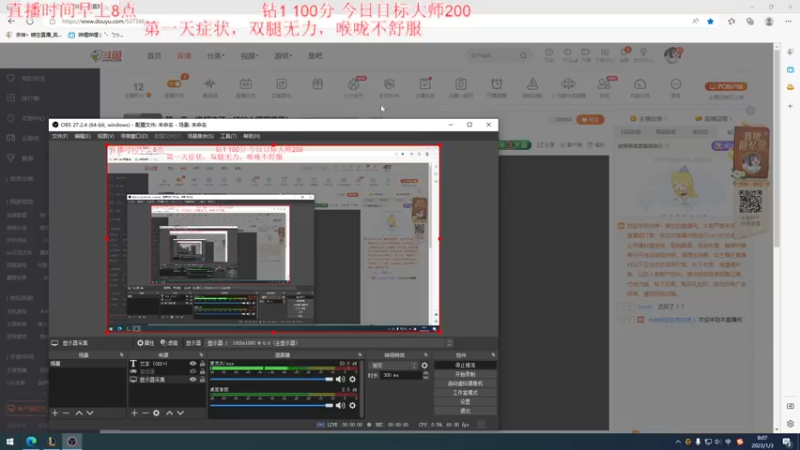
Task: Open the 停靠窗口(D) menu in OBS
Action: tap(134, 136)
